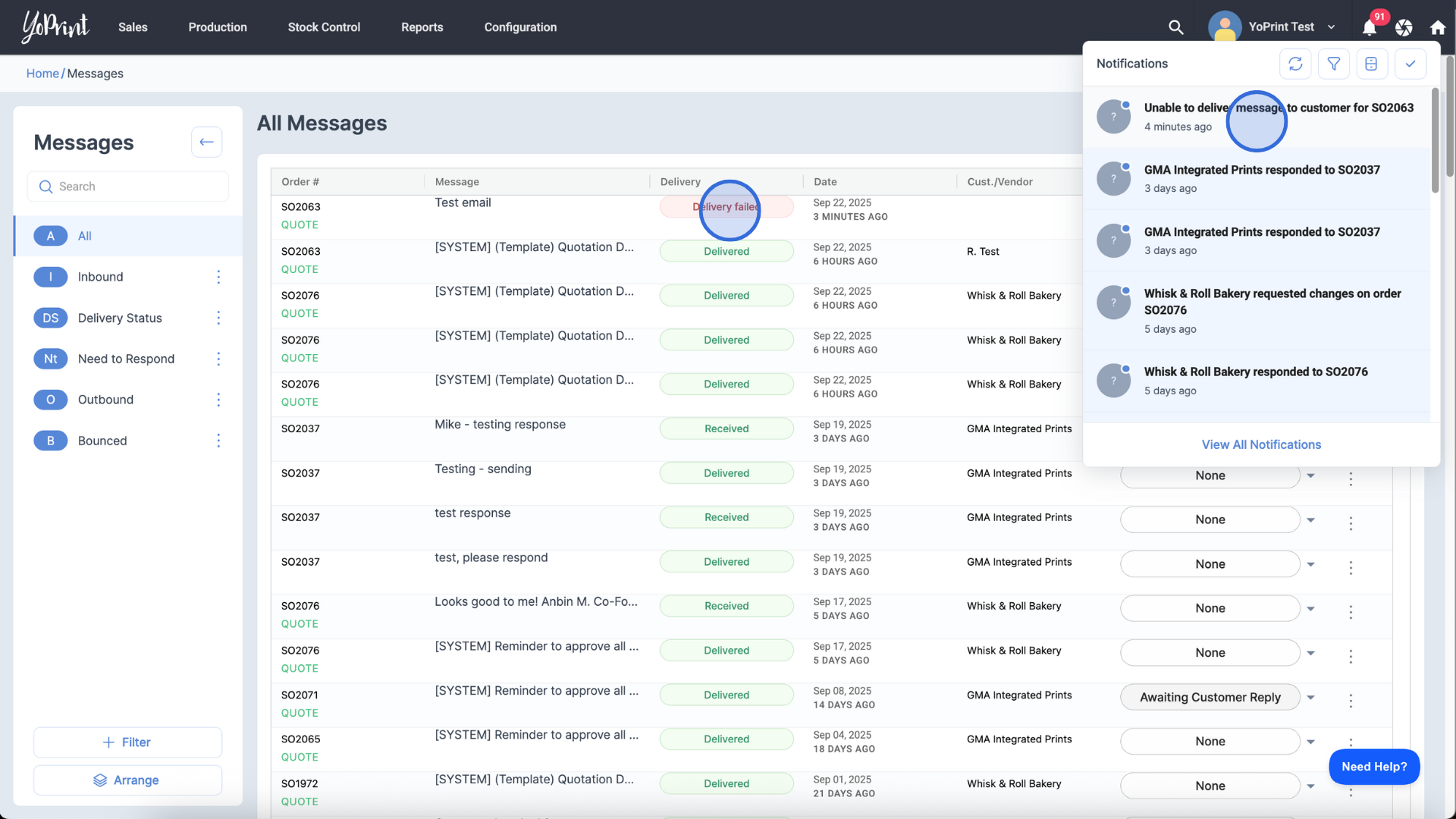Image resolution: width=1456 pixels, height=819 pixels.
Task: Open the notifications filter funnel
Action: (1333, 64)
